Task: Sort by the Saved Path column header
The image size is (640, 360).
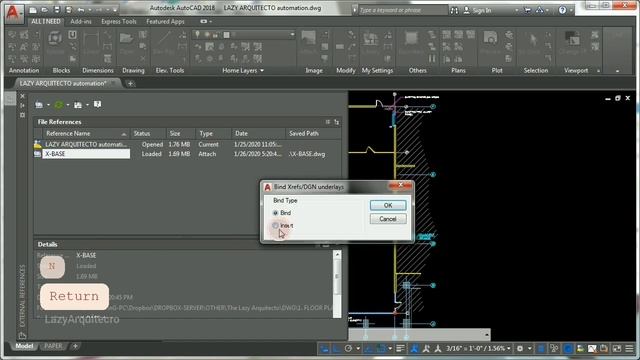Action: (x=312, y=133)
